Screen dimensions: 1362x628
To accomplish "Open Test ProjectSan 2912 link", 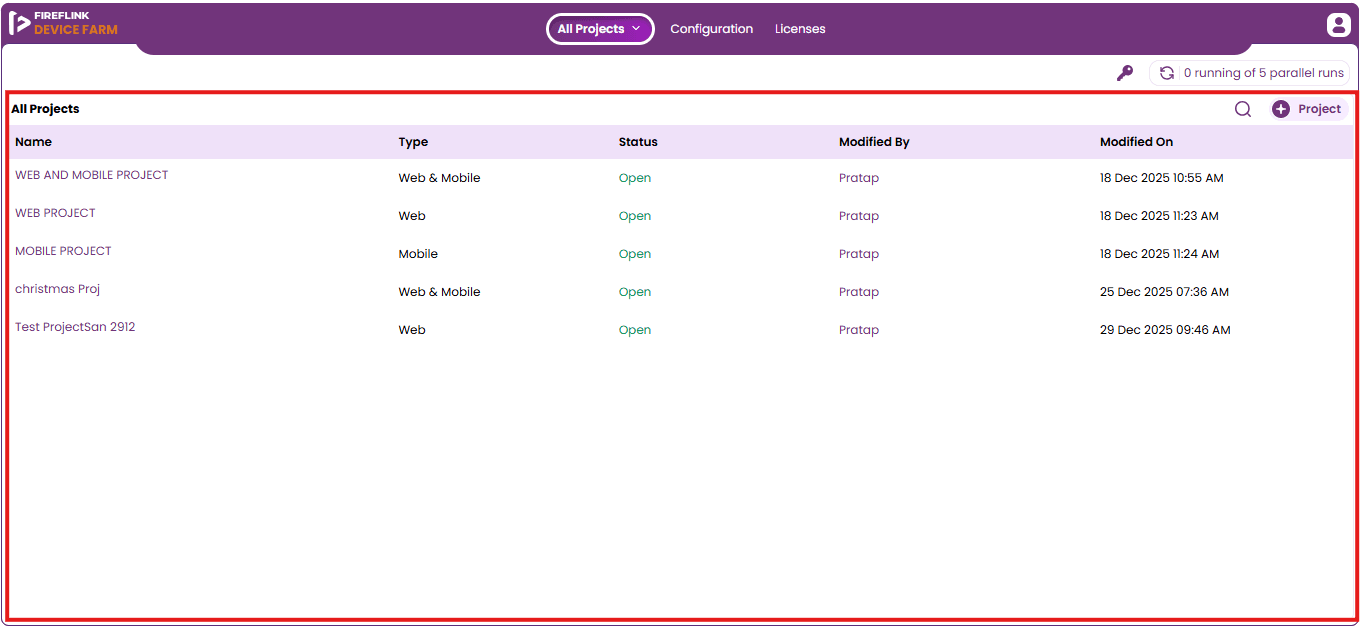I will click(75, 327).
